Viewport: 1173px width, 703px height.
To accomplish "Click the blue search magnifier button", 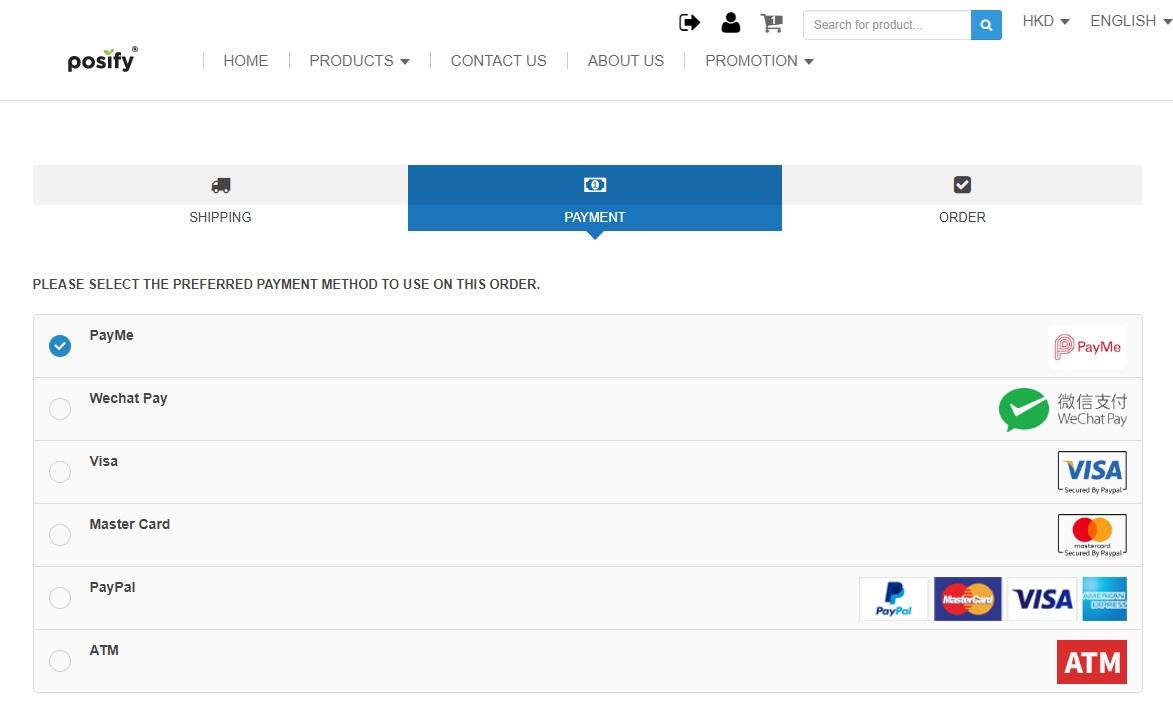I will 986,25.
